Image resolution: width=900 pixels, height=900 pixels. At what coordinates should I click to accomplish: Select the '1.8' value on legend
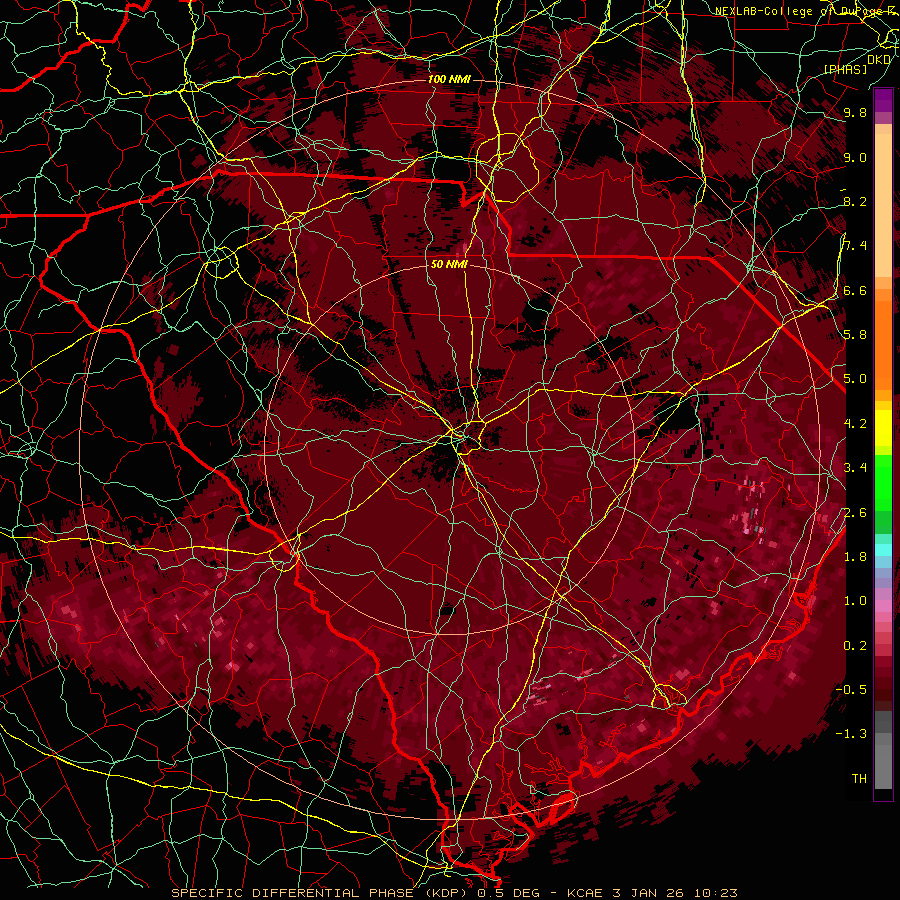pos(855,557)
